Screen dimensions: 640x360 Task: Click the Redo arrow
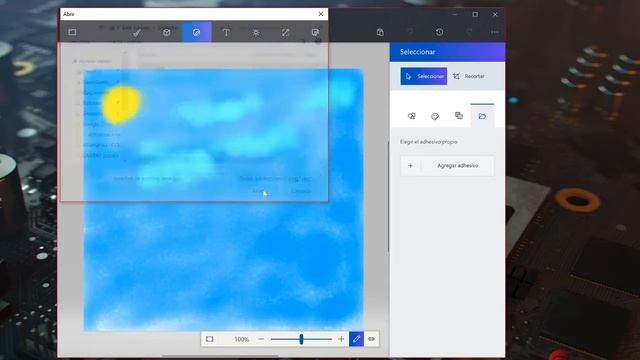click(469, 32)
